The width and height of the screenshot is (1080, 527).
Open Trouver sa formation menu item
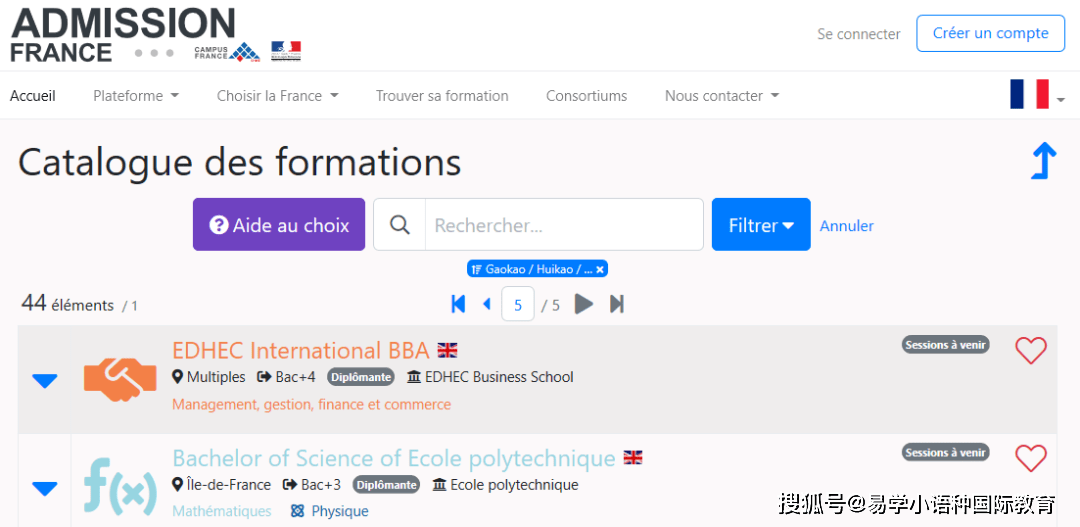442,96
